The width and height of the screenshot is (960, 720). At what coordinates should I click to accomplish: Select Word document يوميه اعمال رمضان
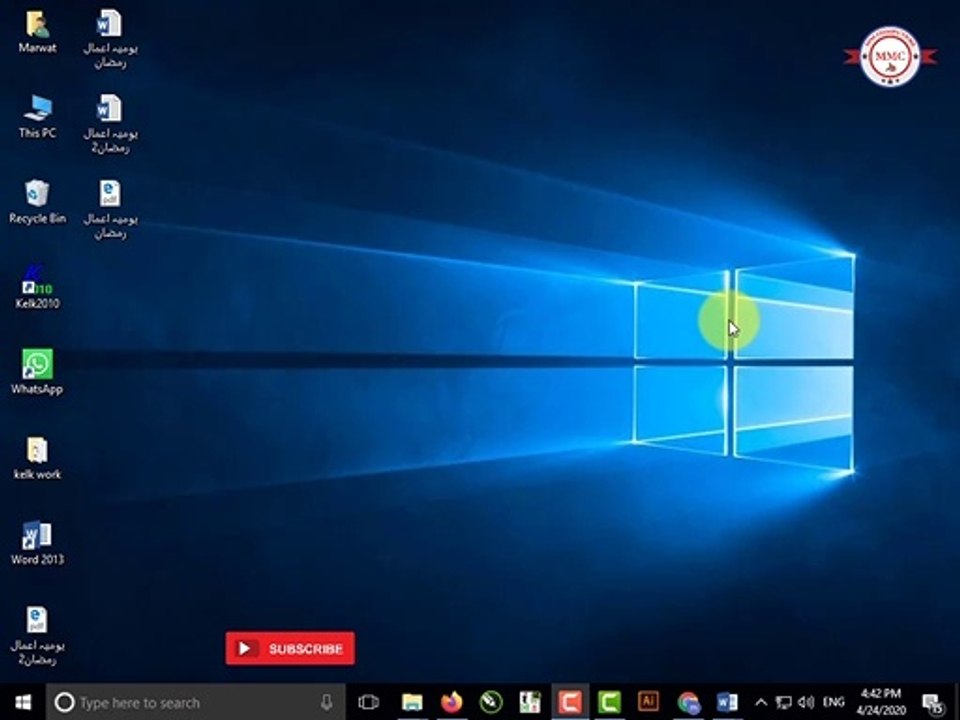[x=110, y=38]
